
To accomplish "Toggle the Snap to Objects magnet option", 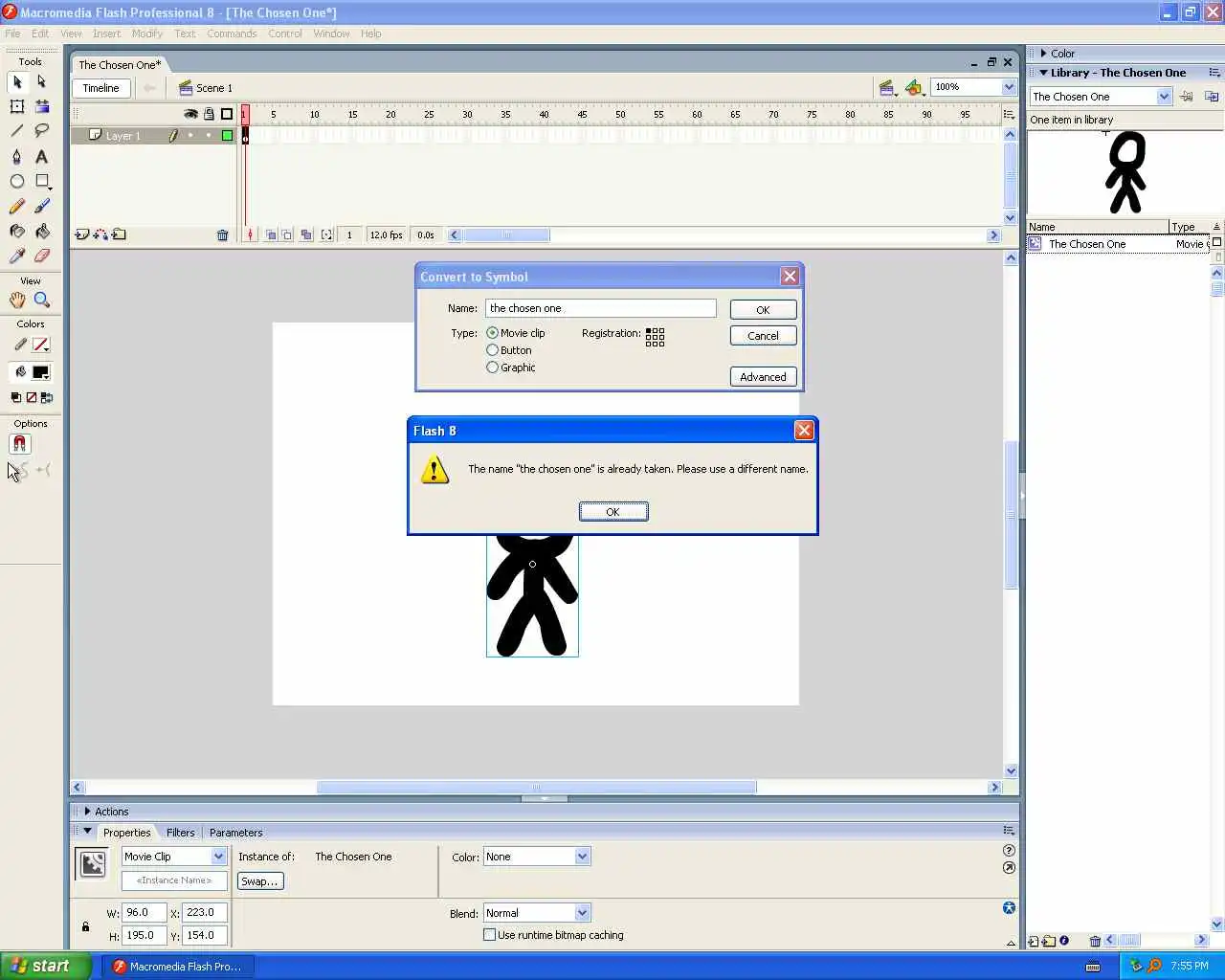I will pyautogui.click(x=19, y=444).
